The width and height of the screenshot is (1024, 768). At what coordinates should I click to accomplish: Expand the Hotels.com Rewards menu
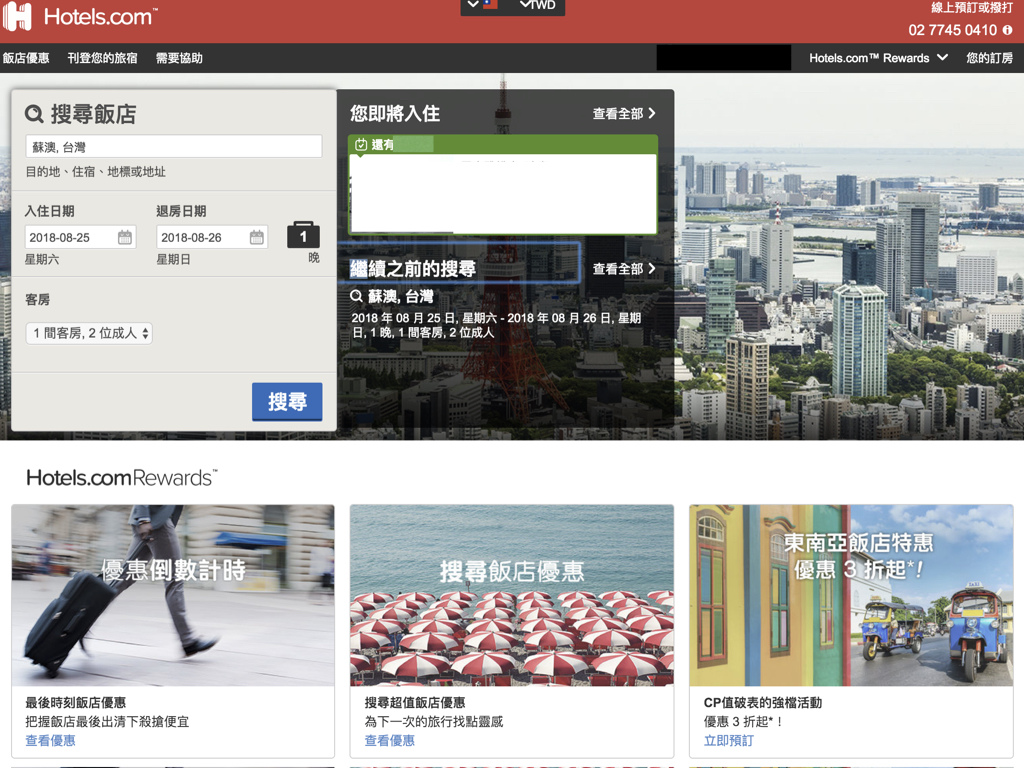coord(878,58)
